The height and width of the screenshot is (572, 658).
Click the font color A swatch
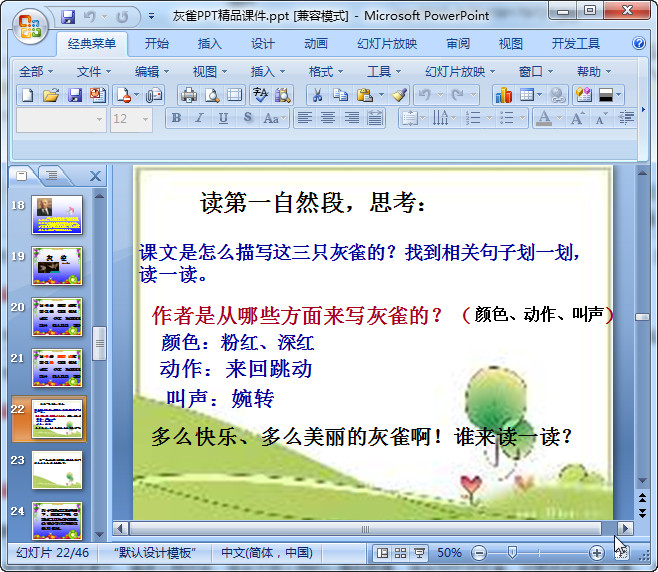544,119
